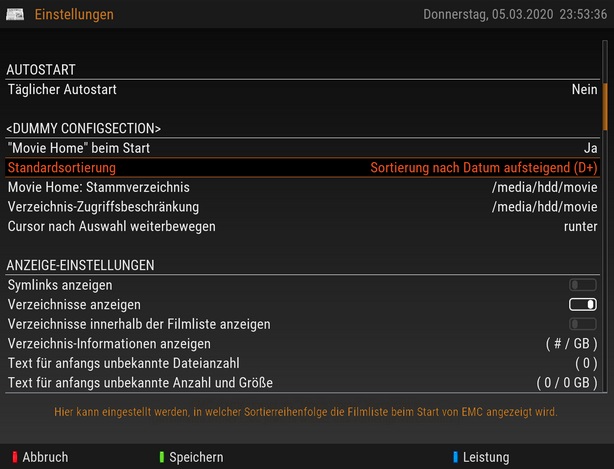
Task: Click the Einstellungen icon in the title bar
Action: [15, 15]
